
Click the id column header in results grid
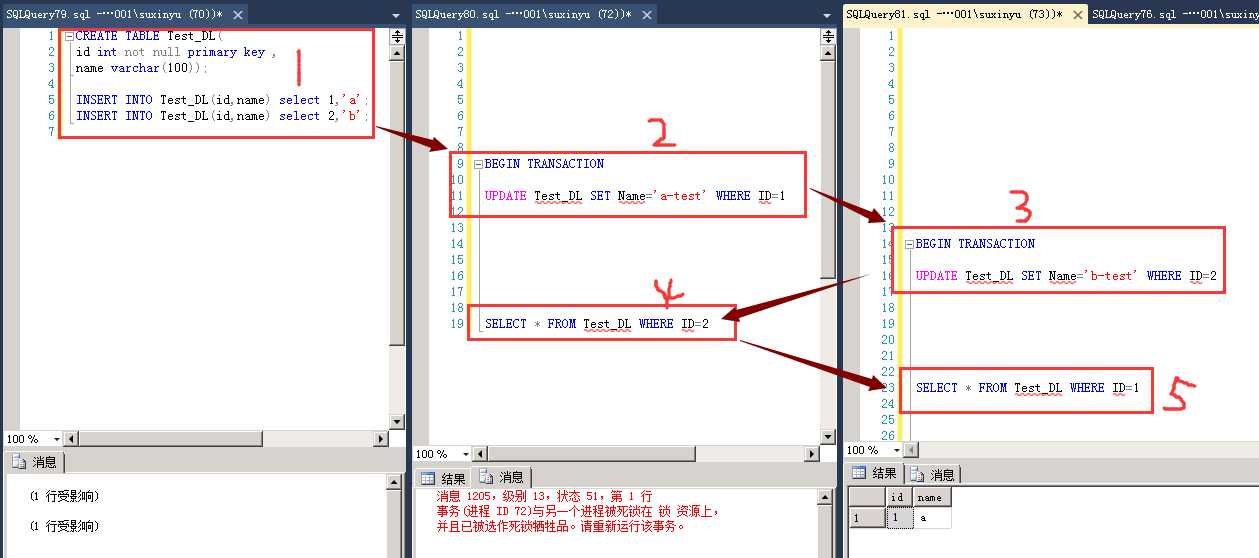(x=899, y=497)
